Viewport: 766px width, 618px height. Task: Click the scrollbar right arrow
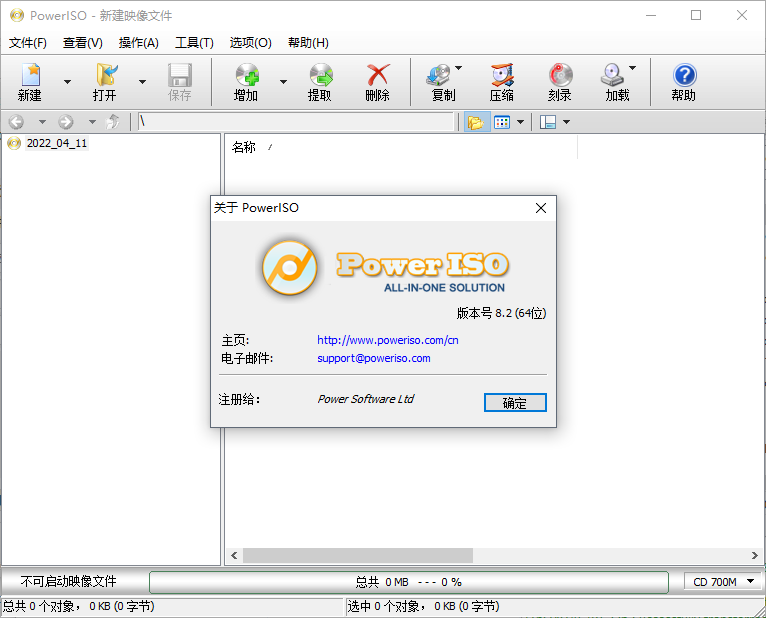point(754,555)
